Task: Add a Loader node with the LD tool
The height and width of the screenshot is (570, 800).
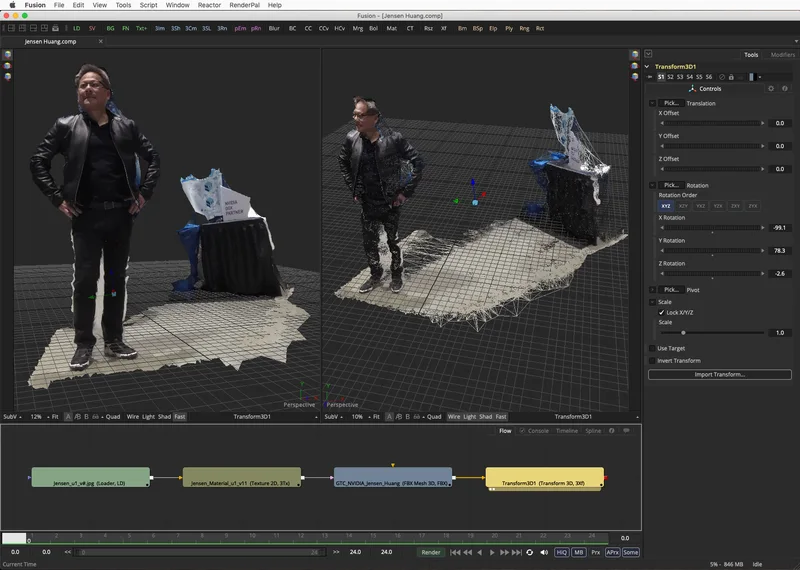Action: click(77, 29)
